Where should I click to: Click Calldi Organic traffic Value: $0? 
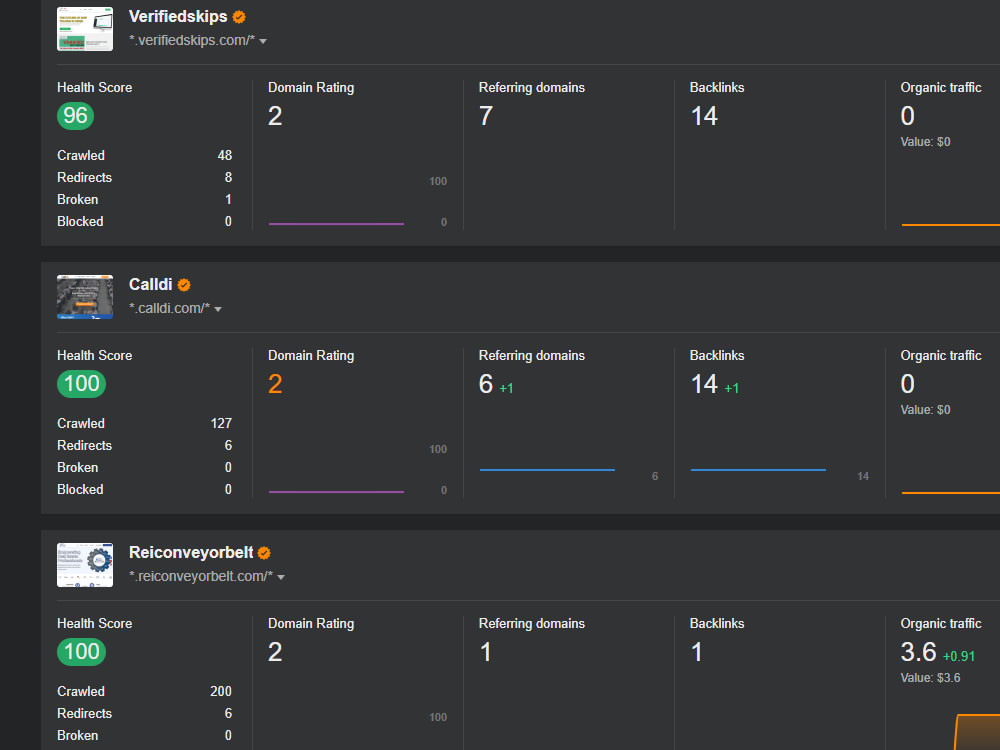coord(925,409)
